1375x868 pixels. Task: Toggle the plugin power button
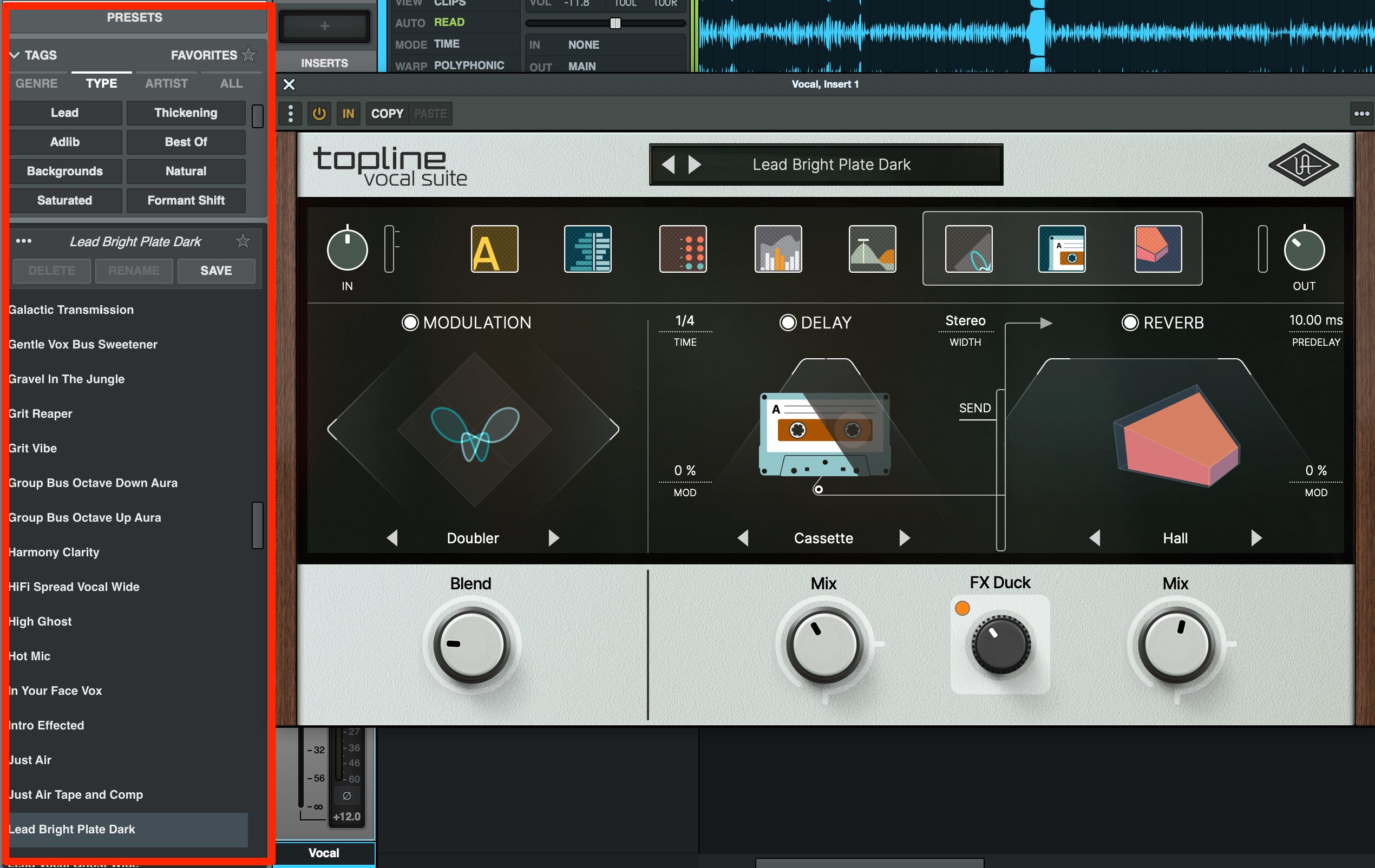tap(319, 114)
